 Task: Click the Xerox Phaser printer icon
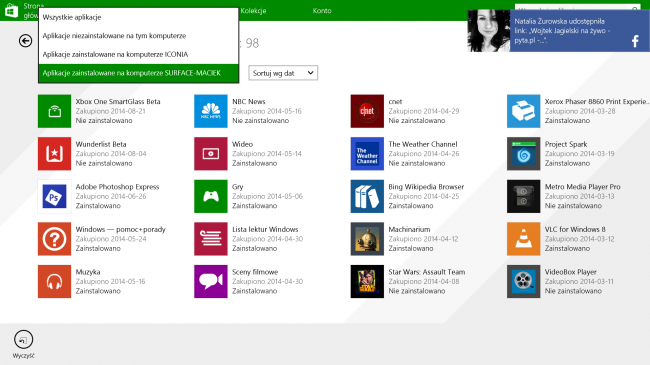tap(524, 111)
